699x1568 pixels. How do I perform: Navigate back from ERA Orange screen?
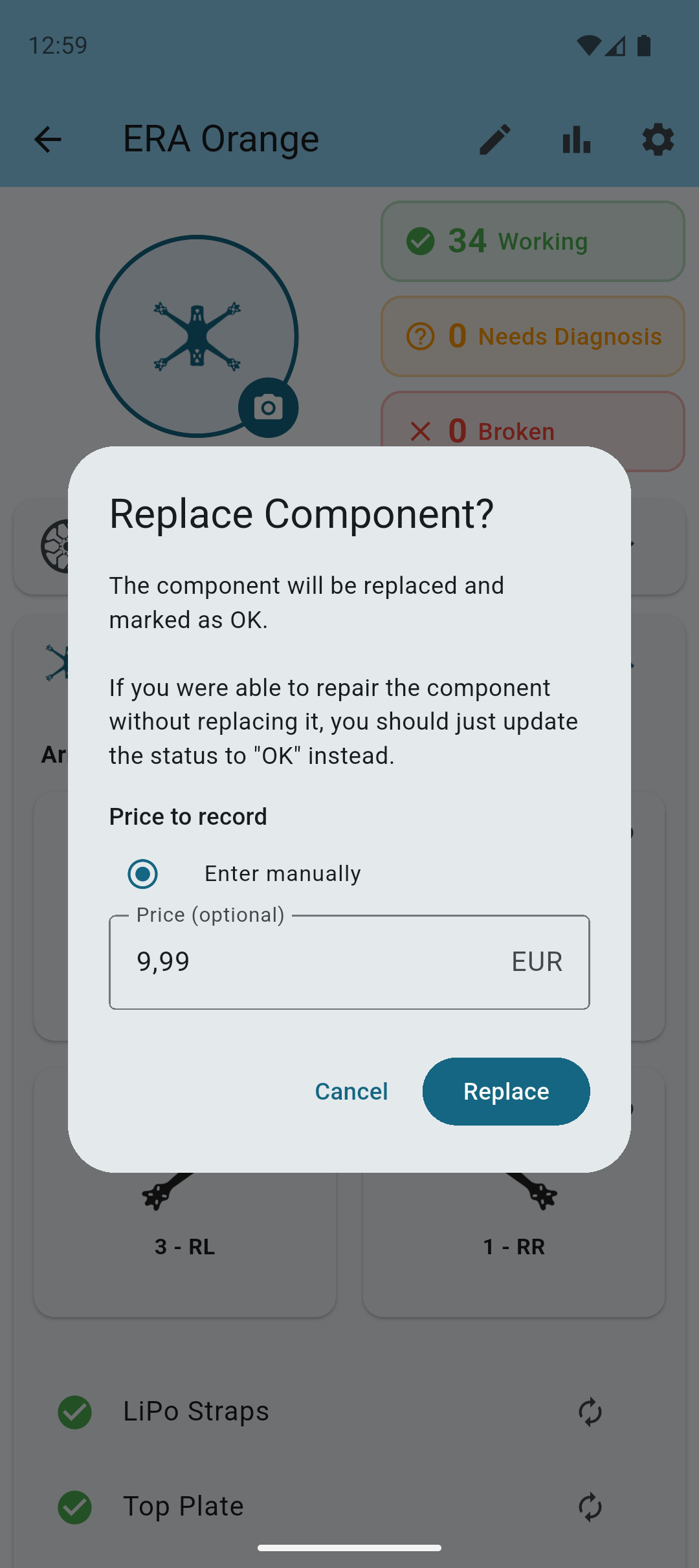pos(47,140)
